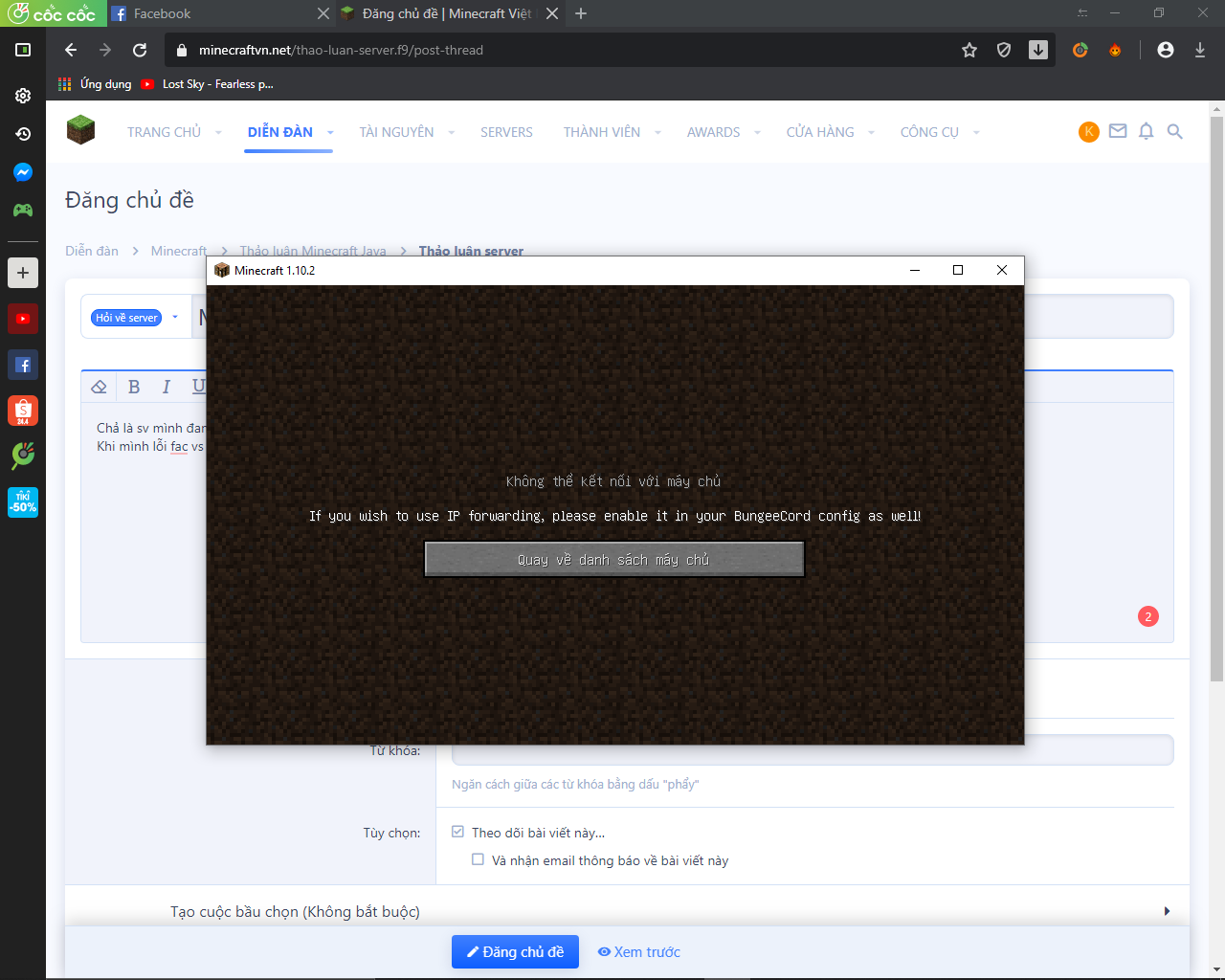
Task: Open forum inbox envelope icon
Action: point(1118,131)
